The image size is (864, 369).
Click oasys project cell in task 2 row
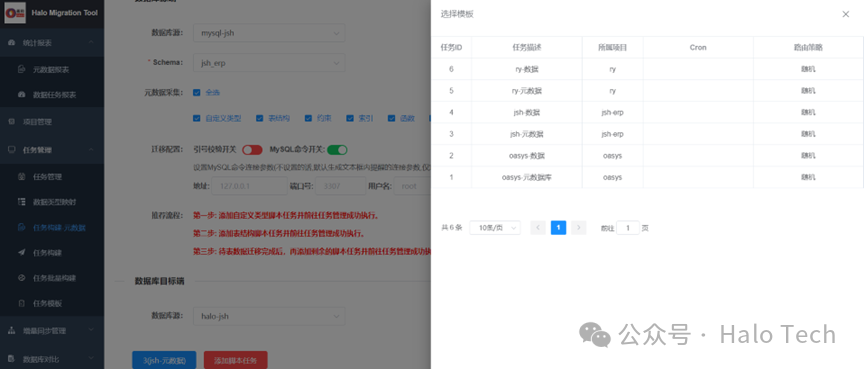(612, 156)
